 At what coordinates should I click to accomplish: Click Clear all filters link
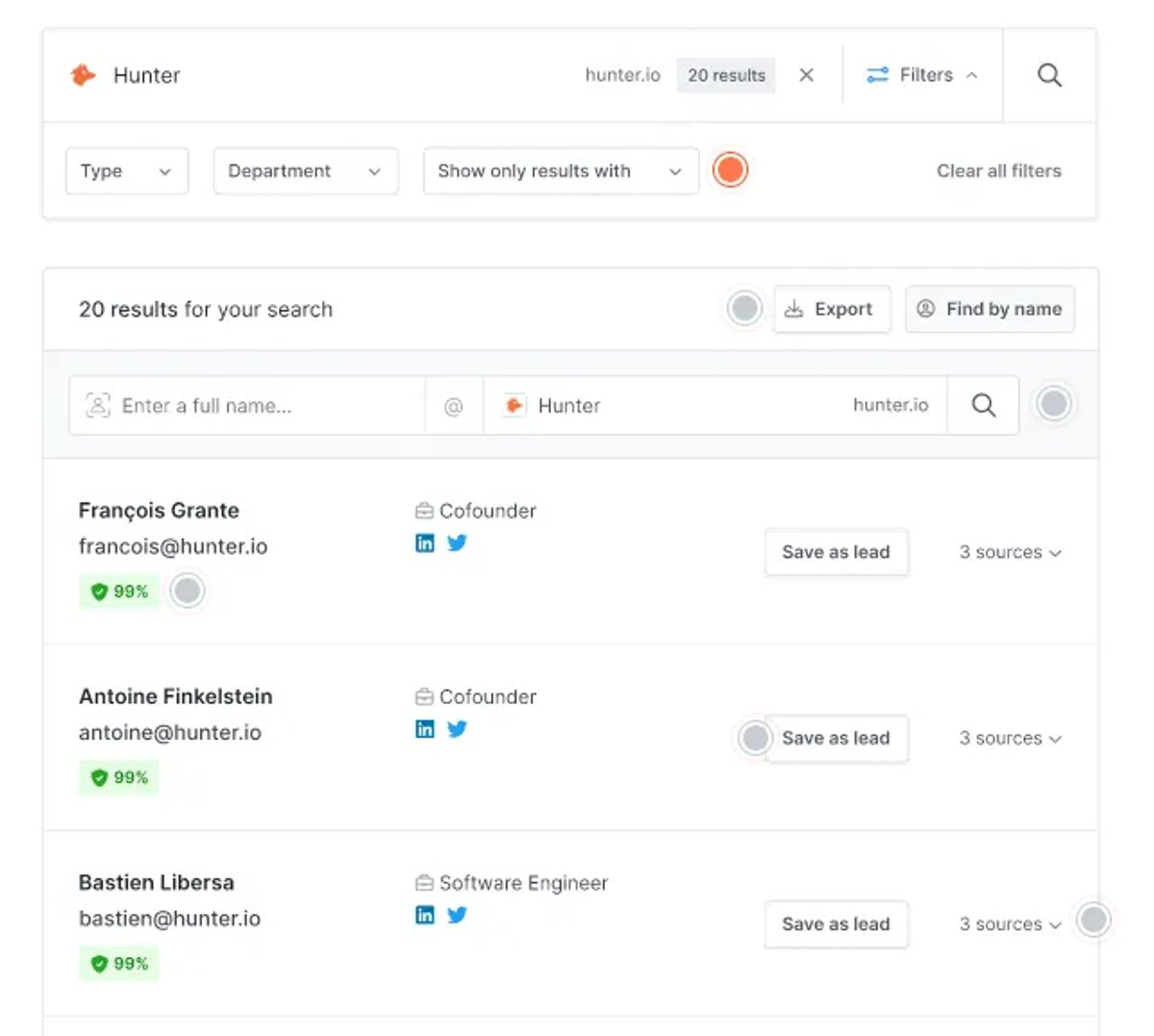pos(999,171)
